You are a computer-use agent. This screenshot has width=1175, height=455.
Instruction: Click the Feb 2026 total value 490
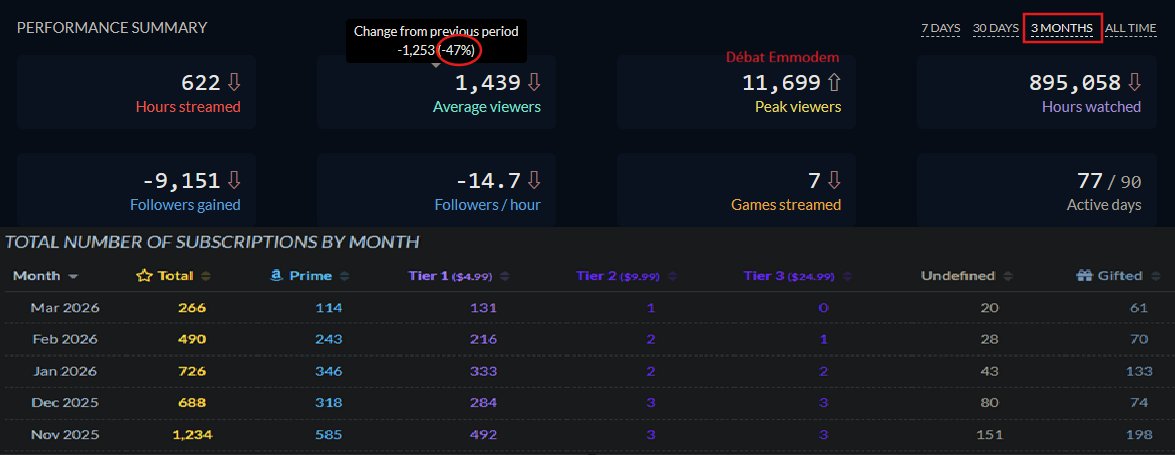point(192,340)
